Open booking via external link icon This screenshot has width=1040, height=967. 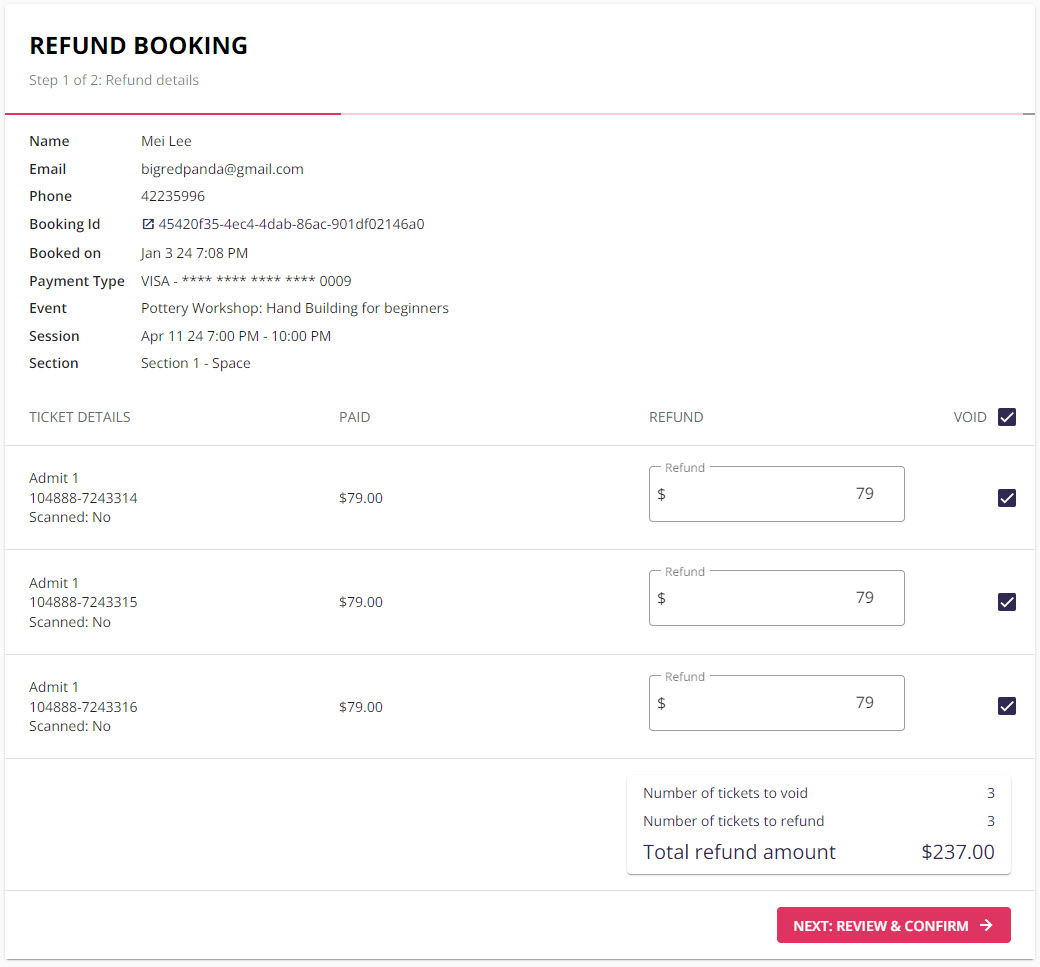[x=148, y=224]
